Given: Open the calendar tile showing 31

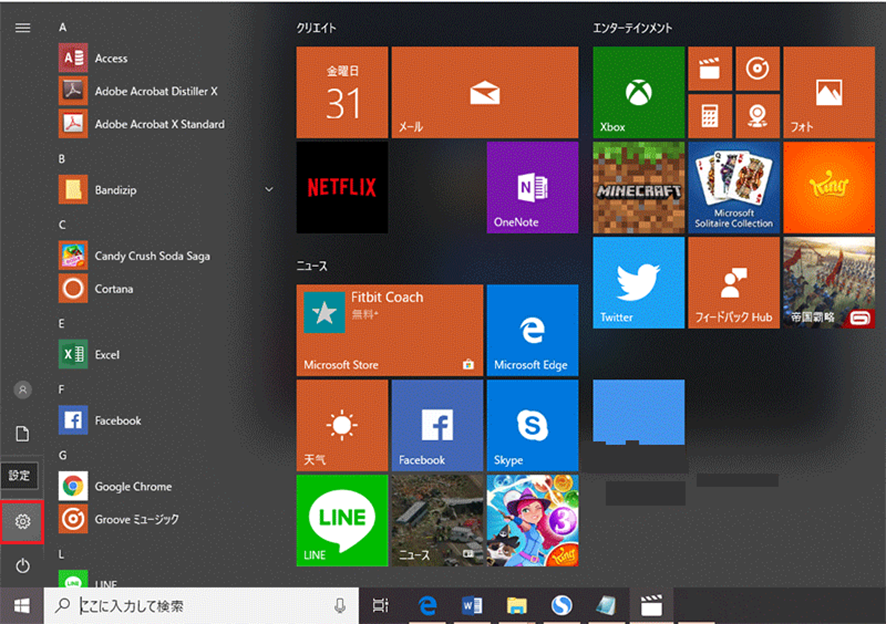Looking at the screenshot, I should point(342,92).
